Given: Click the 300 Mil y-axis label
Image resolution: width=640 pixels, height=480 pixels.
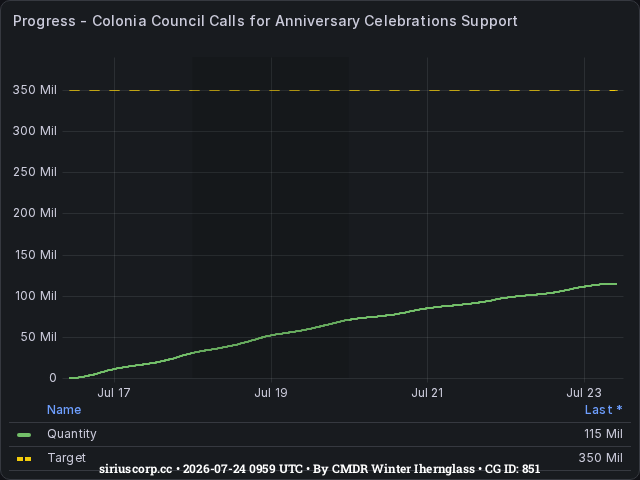Looking at the screenshot, I should [x=35, y=131].
